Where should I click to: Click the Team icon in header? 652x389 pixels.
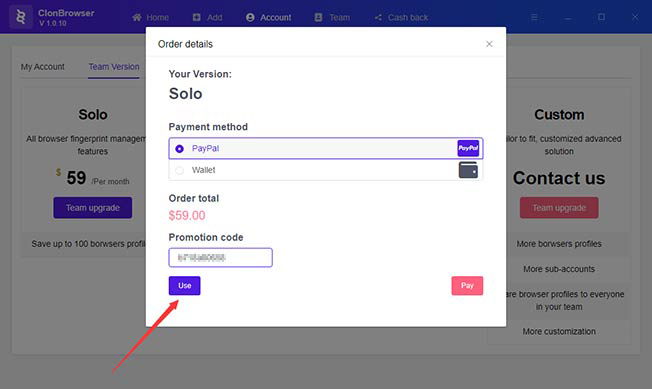click(x=319, y=17)
